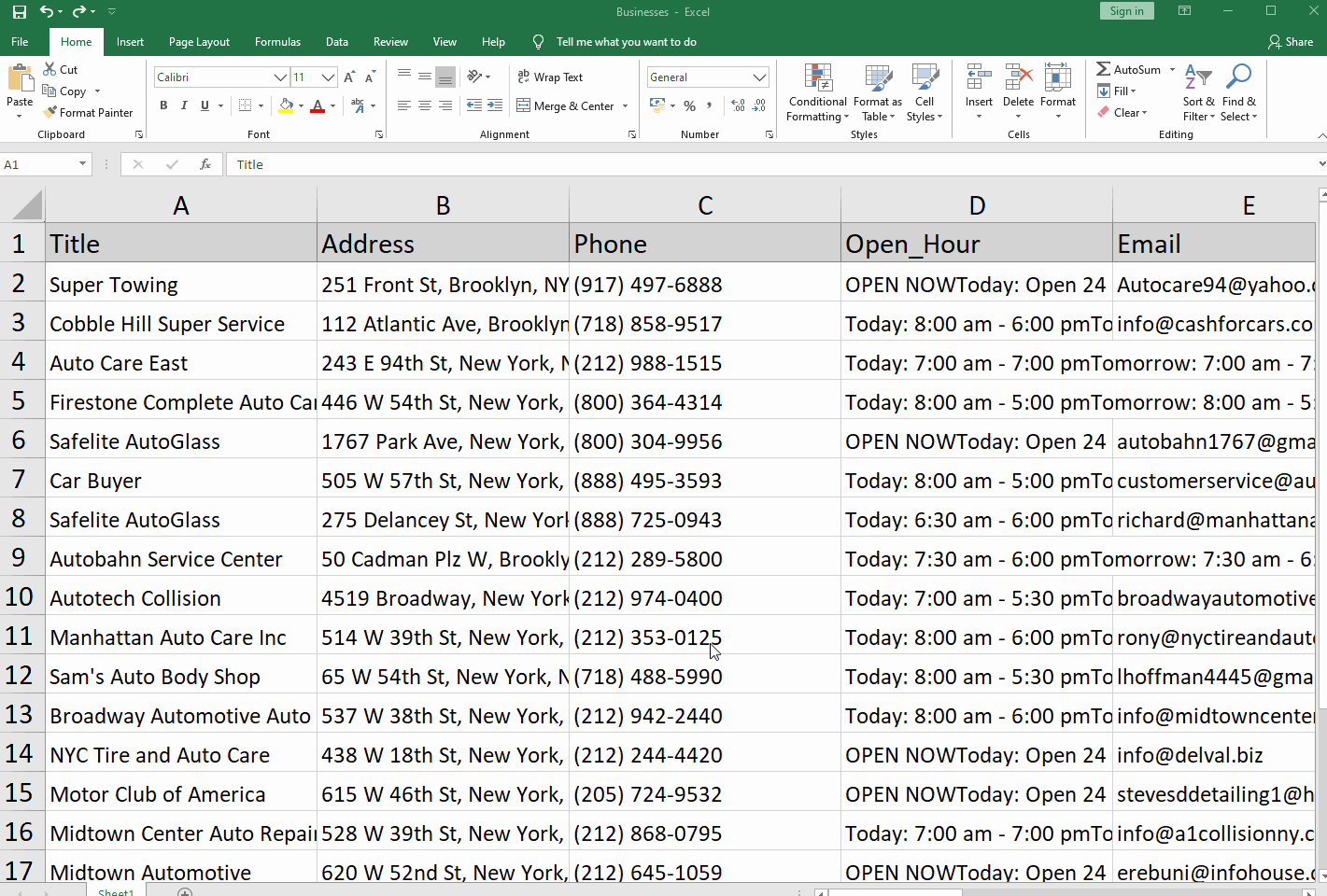
Task: Increase font size with the larger A icon
Action: click(x=349, y=77)
